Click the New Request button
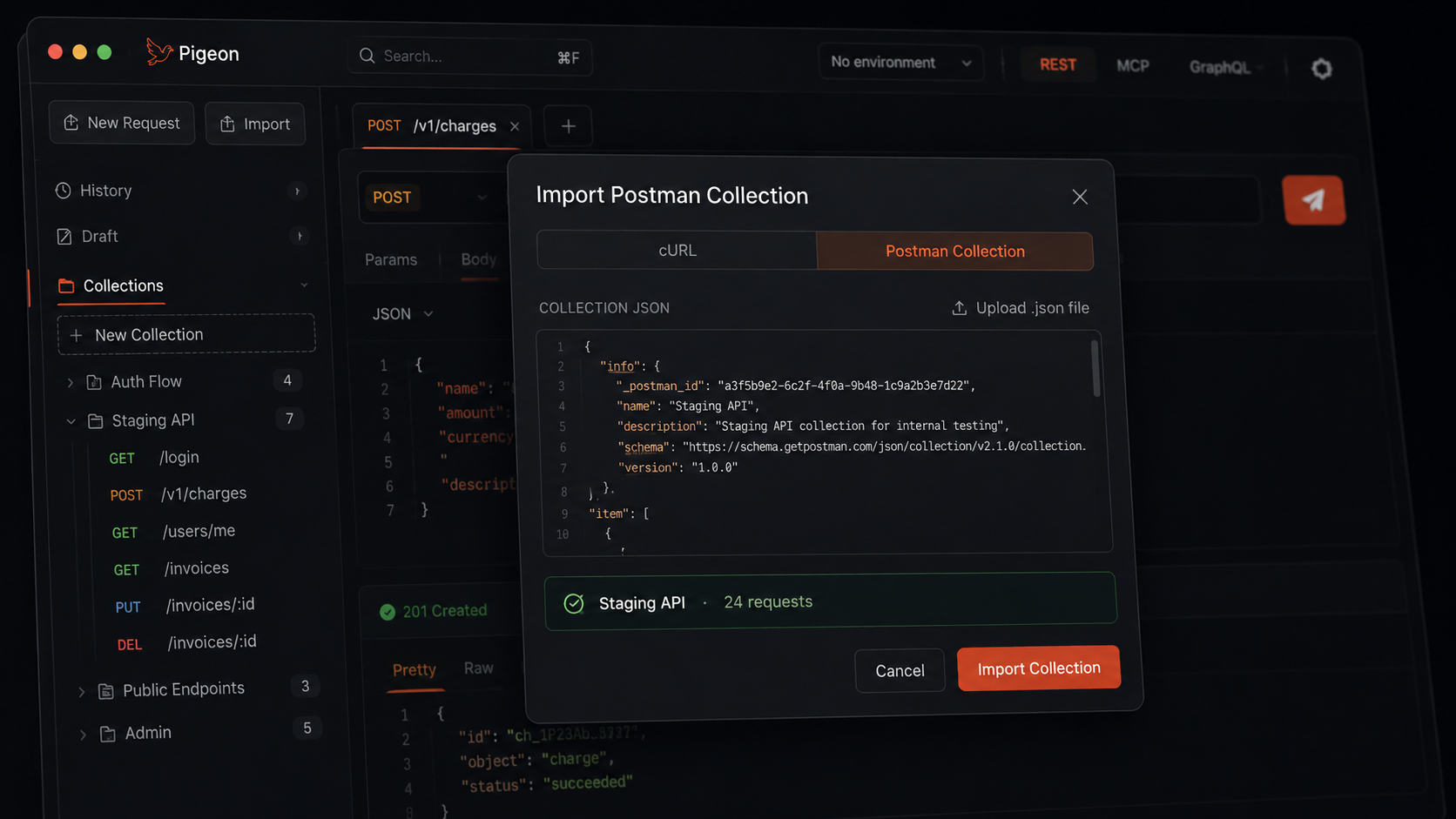 [x=122, y=123]
